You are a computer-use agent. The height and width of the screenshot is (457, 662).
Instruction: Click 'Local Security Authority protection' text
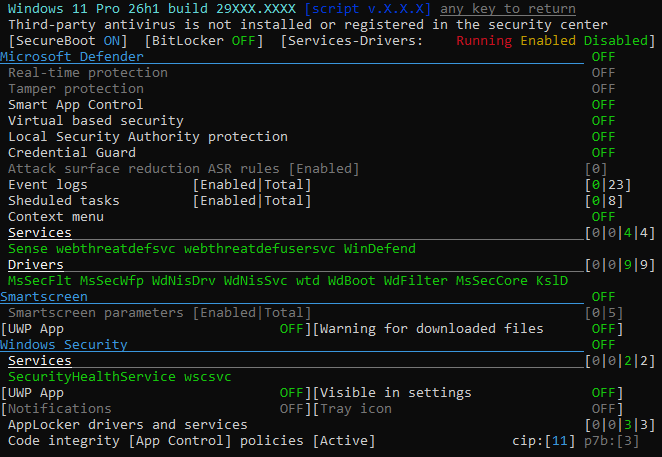[x=148, y=137]
